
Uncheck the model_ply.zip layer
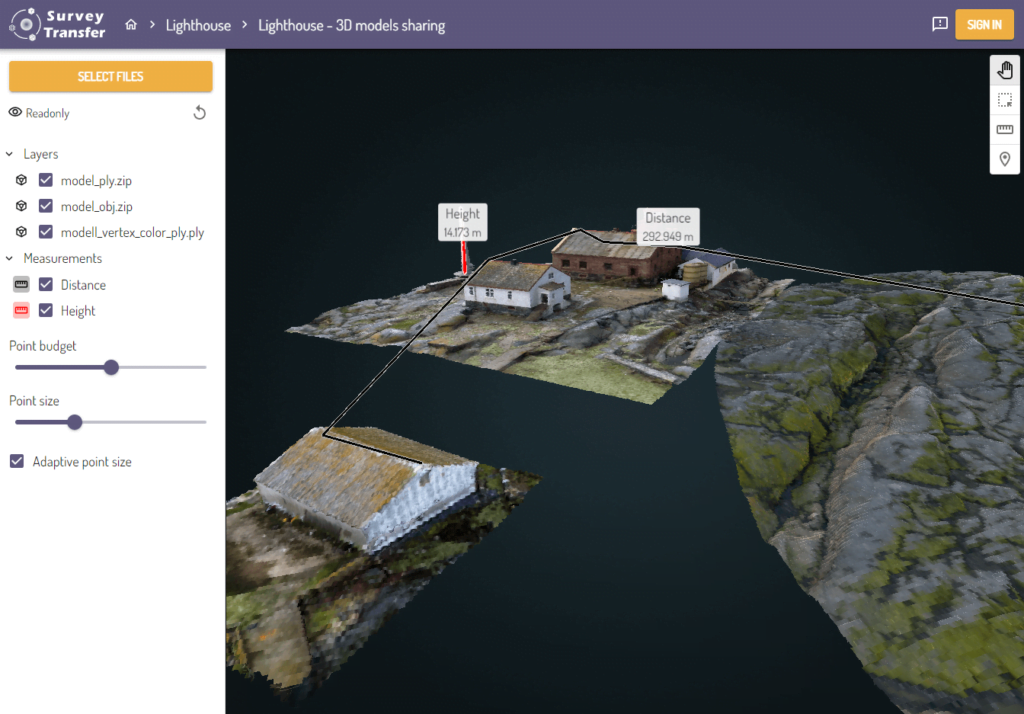(45, 180)
